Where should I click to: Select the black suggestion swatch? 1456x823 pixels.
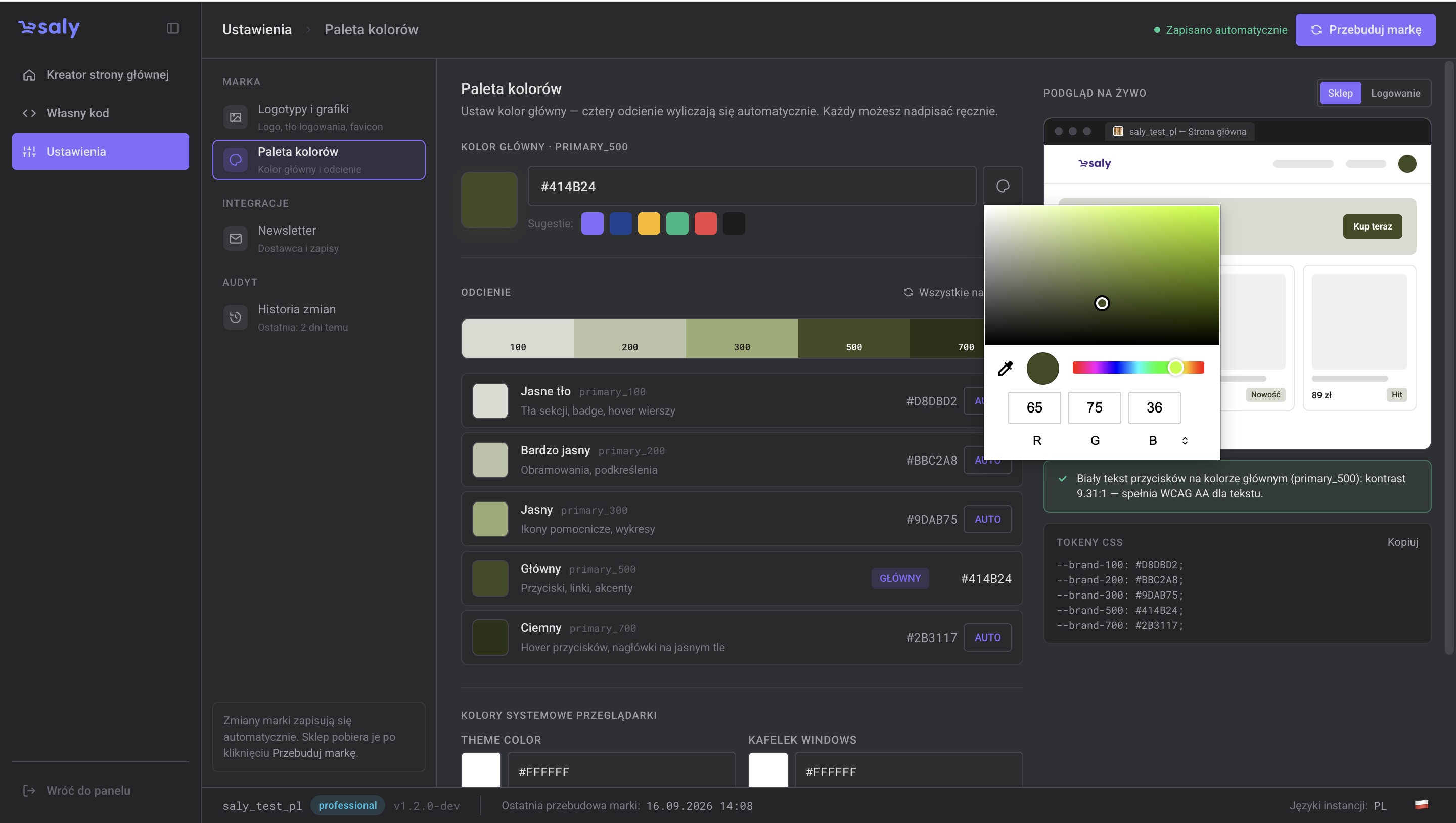coord(734,223)
